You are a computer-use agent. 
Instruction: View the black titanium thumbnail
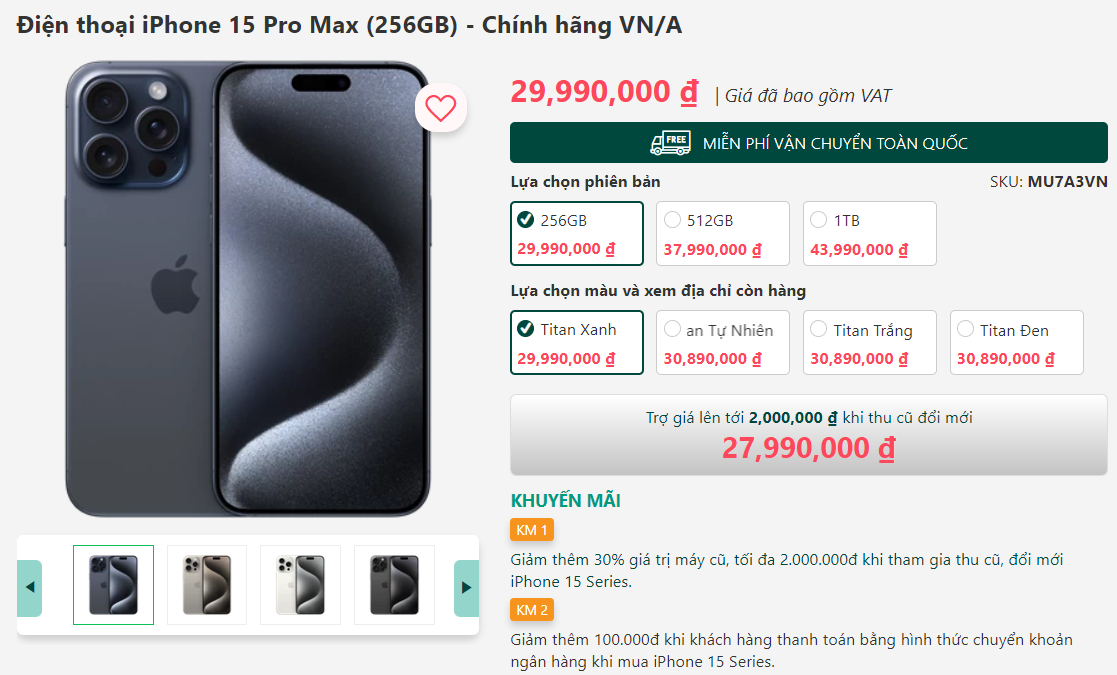394,585
